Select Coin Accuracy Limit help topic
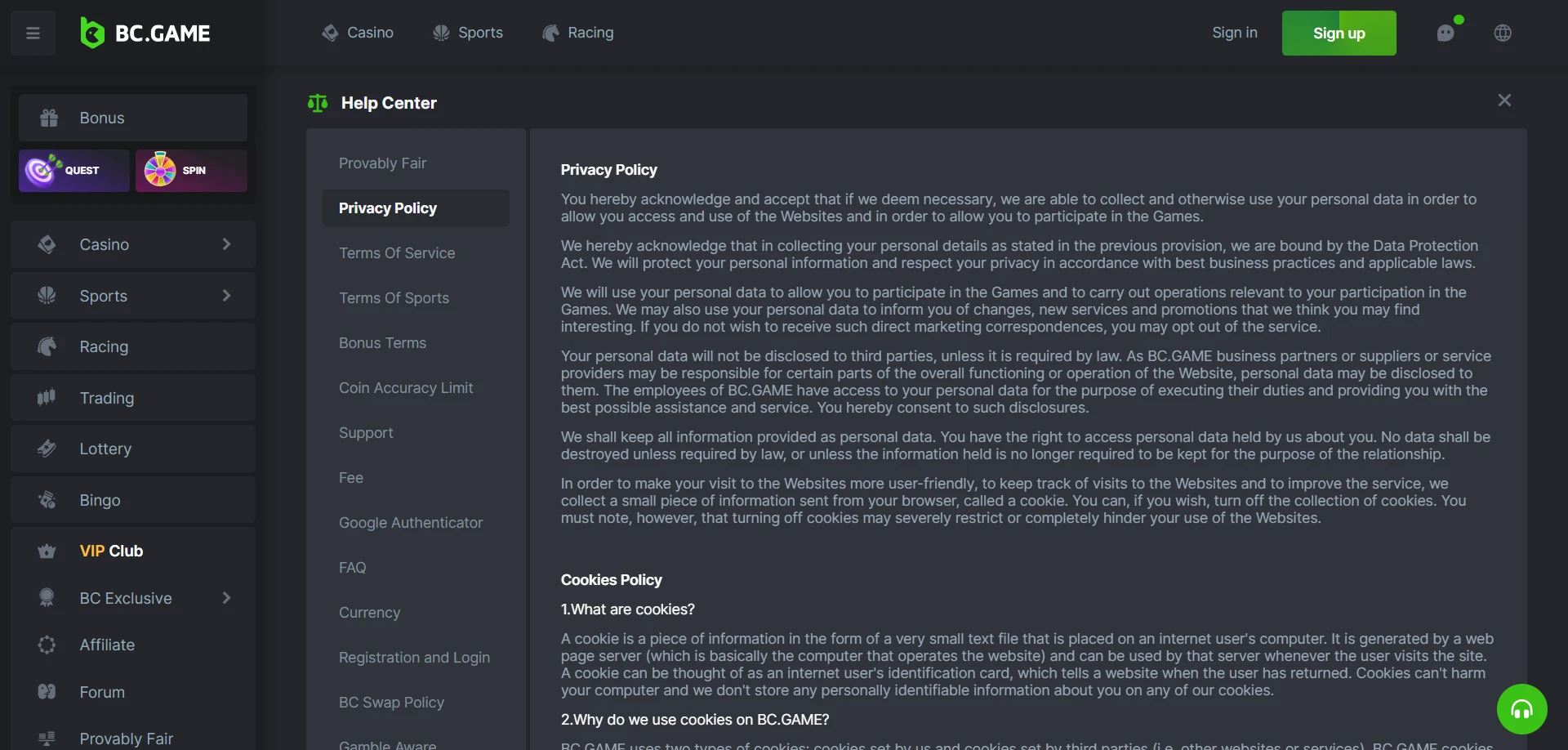The image size is (1568, 750). coord(406,388)
